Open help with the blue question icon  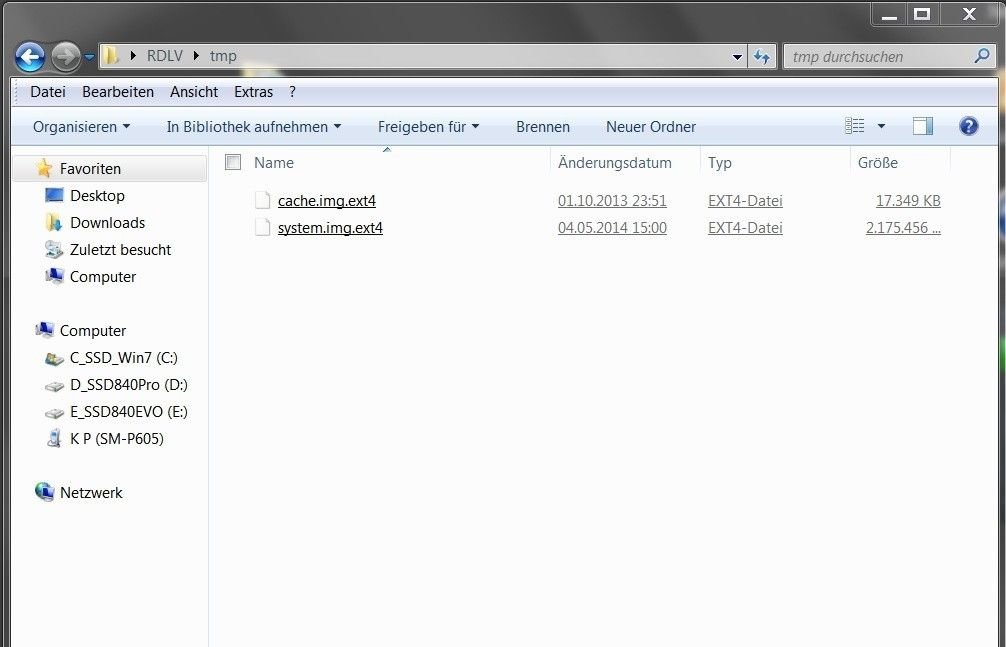pos(968,126)
